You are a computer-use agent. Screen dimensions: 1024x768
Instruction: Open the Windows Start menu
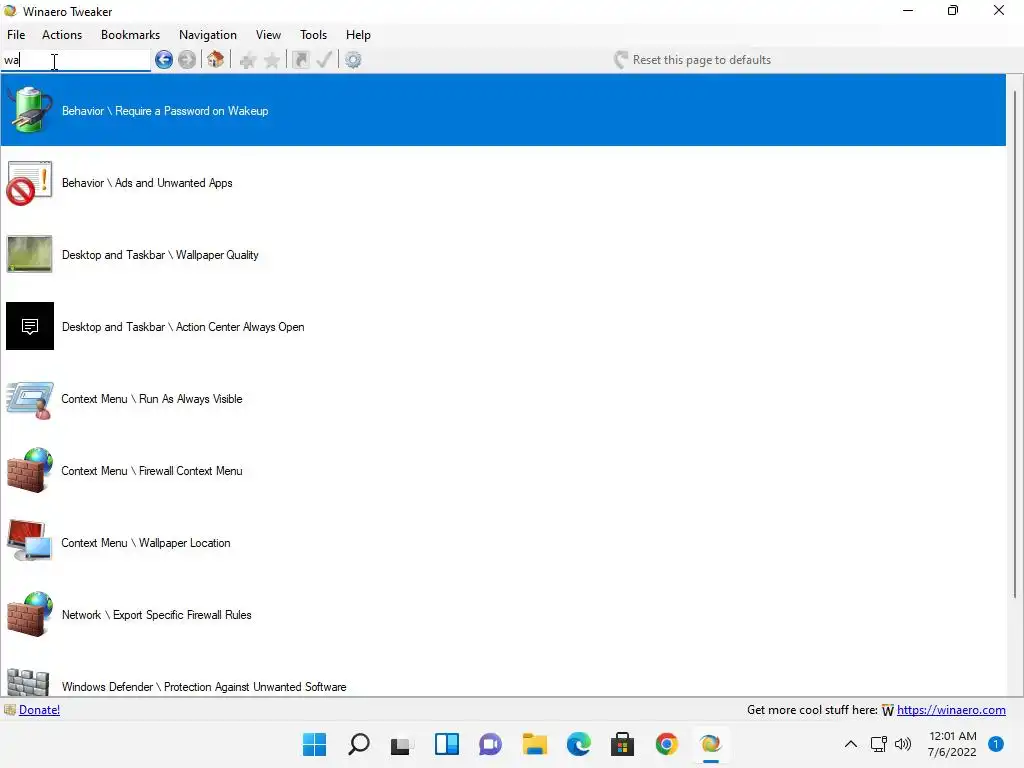pyautogui.click(x=315, y=744)
